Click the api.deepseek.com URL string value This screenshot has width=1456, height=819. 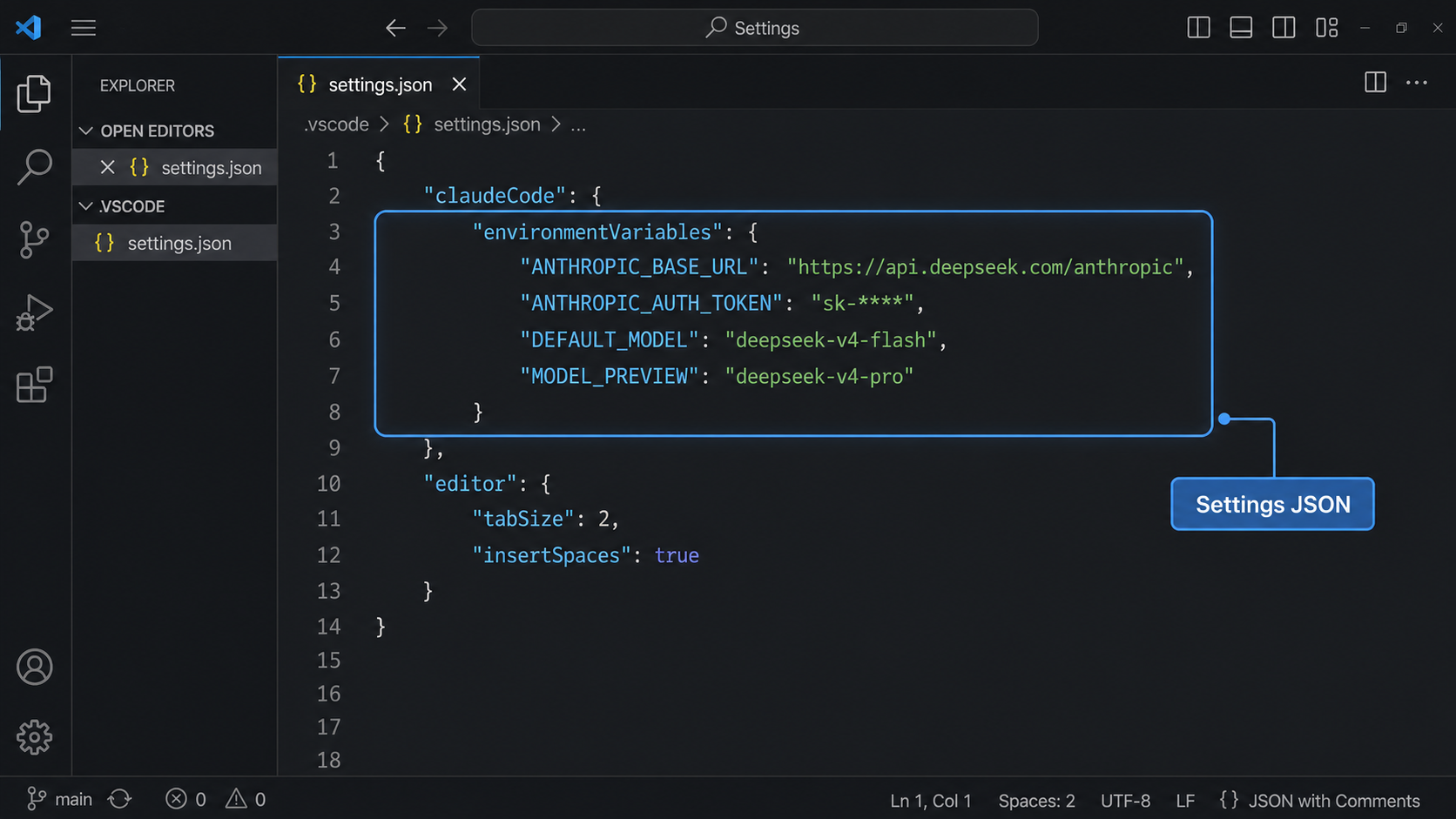click(x=986, y=267)
